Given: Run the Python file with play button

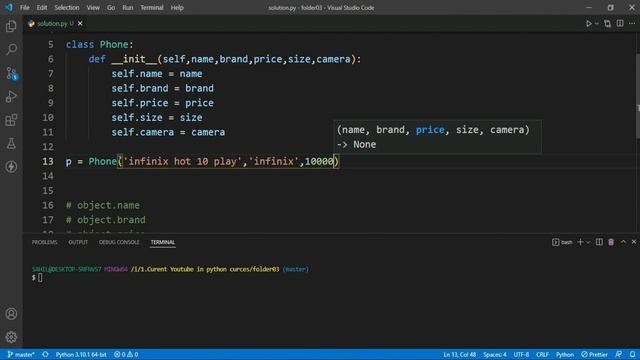Looking at the screenshot, I should [589, 24].
